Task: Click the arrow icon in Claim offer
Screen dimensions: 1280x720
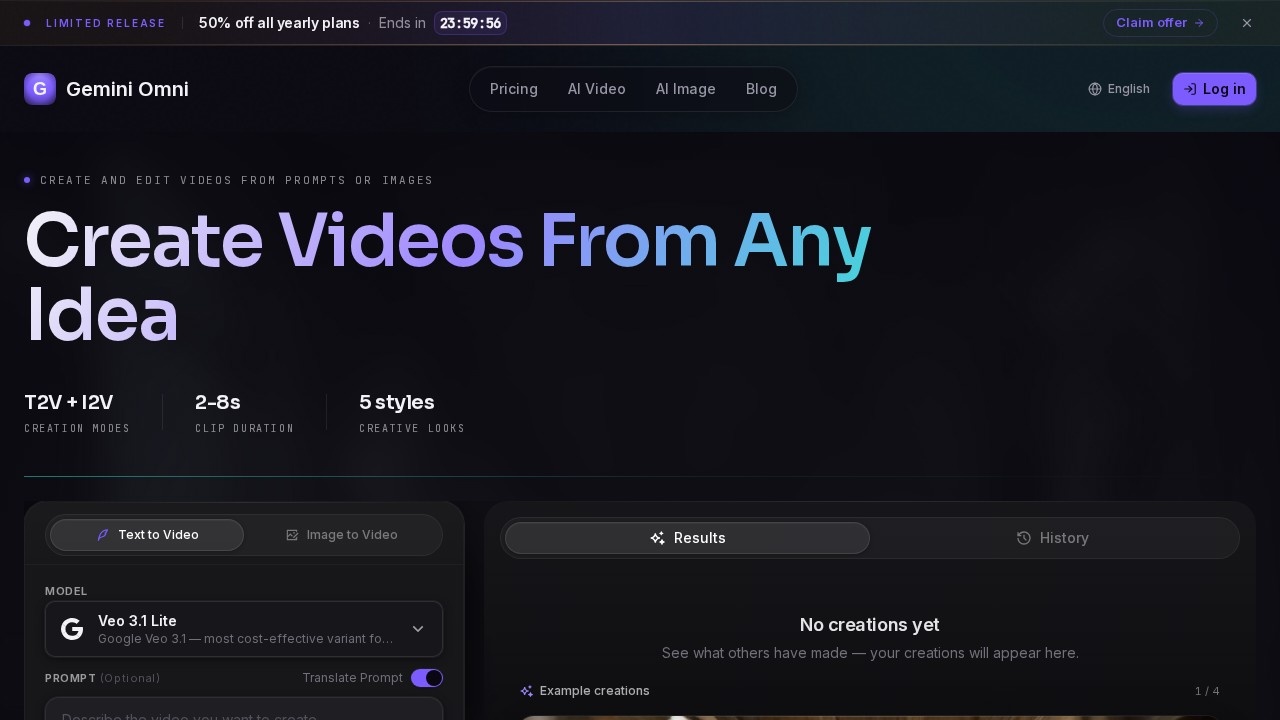Action: pyautogui.click(x=1199, y=23)
